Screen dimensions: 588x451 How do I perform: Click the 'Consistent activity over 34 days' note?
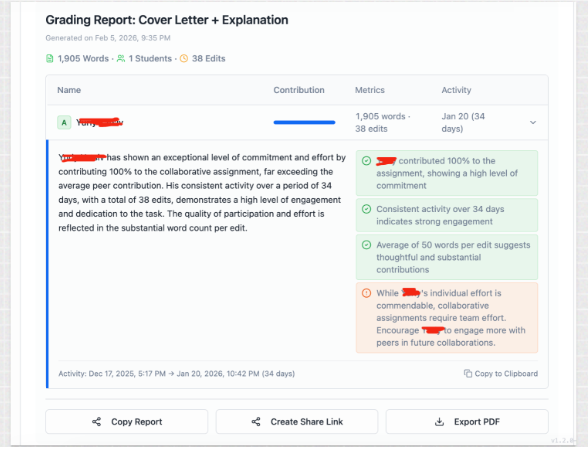pos(447,215)
